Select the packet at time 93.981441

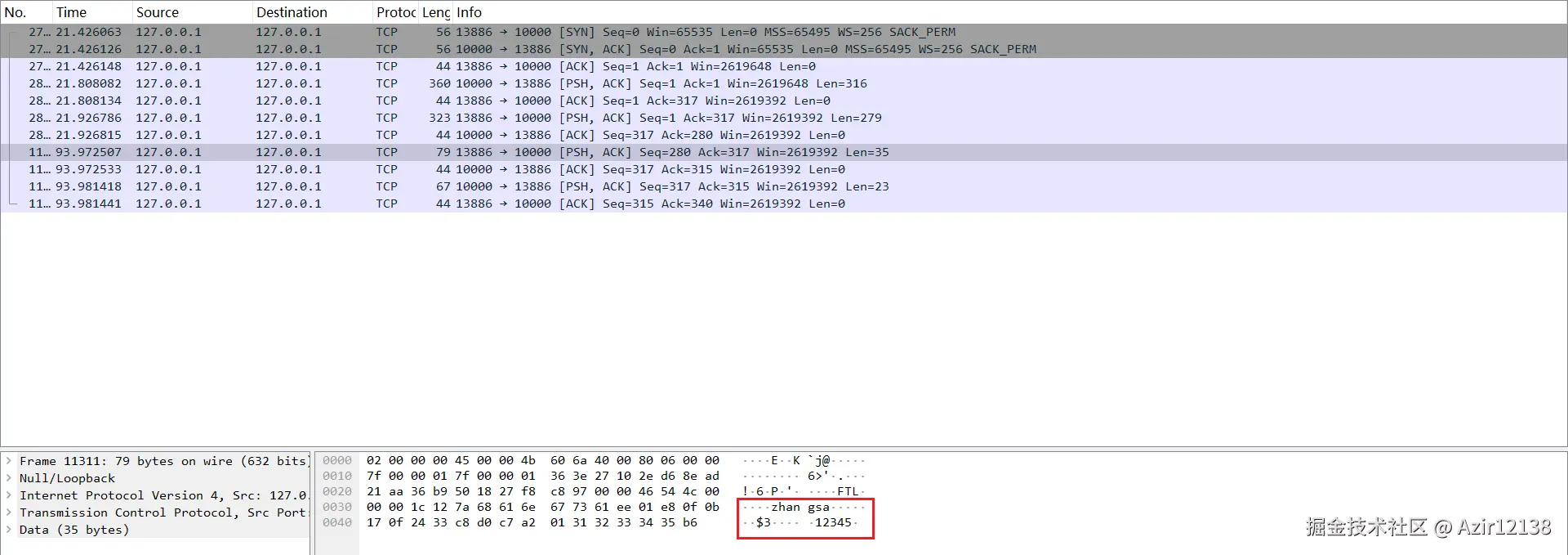coord(784,204)
